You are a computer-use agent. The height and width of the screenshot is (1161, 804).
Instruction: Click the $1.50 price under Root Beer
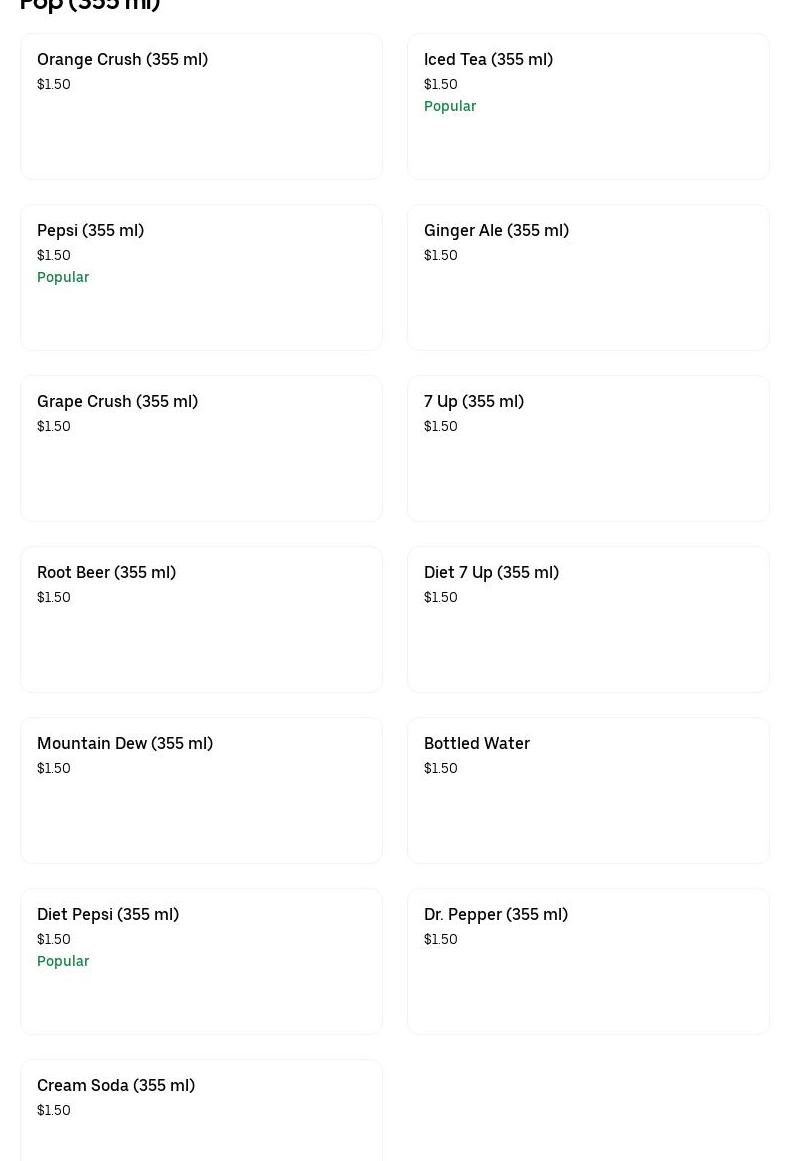click(54, 597)
